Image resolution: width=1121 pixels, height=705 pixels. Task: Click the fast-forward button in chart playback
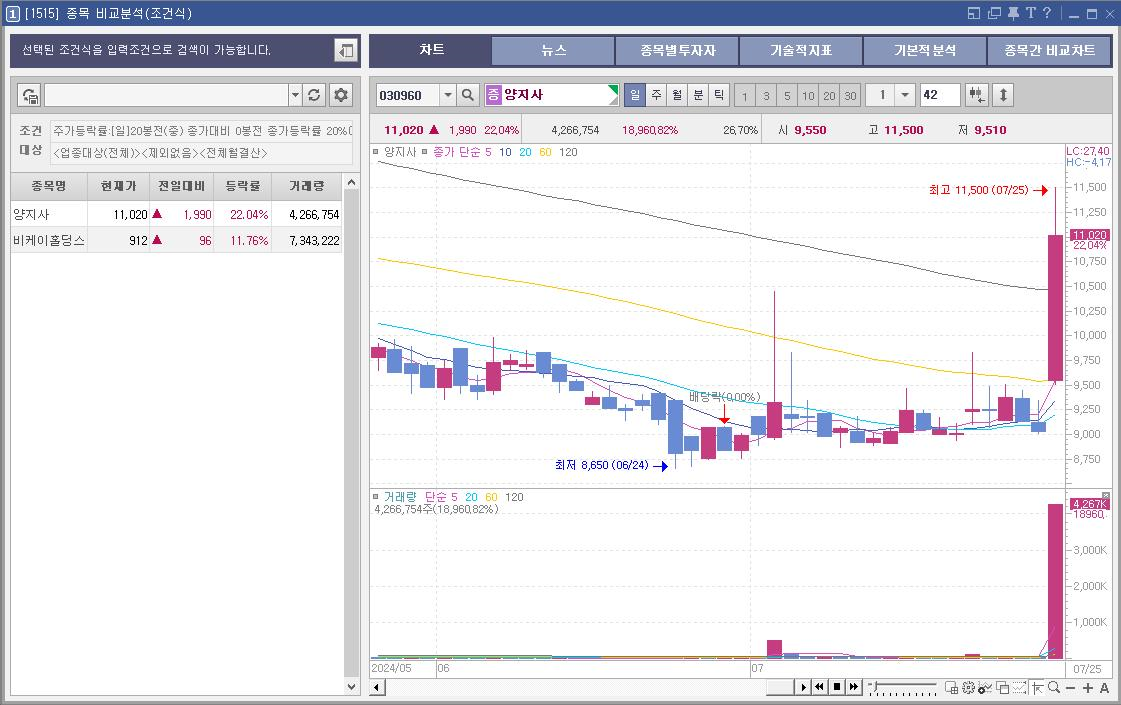(854, 687)
